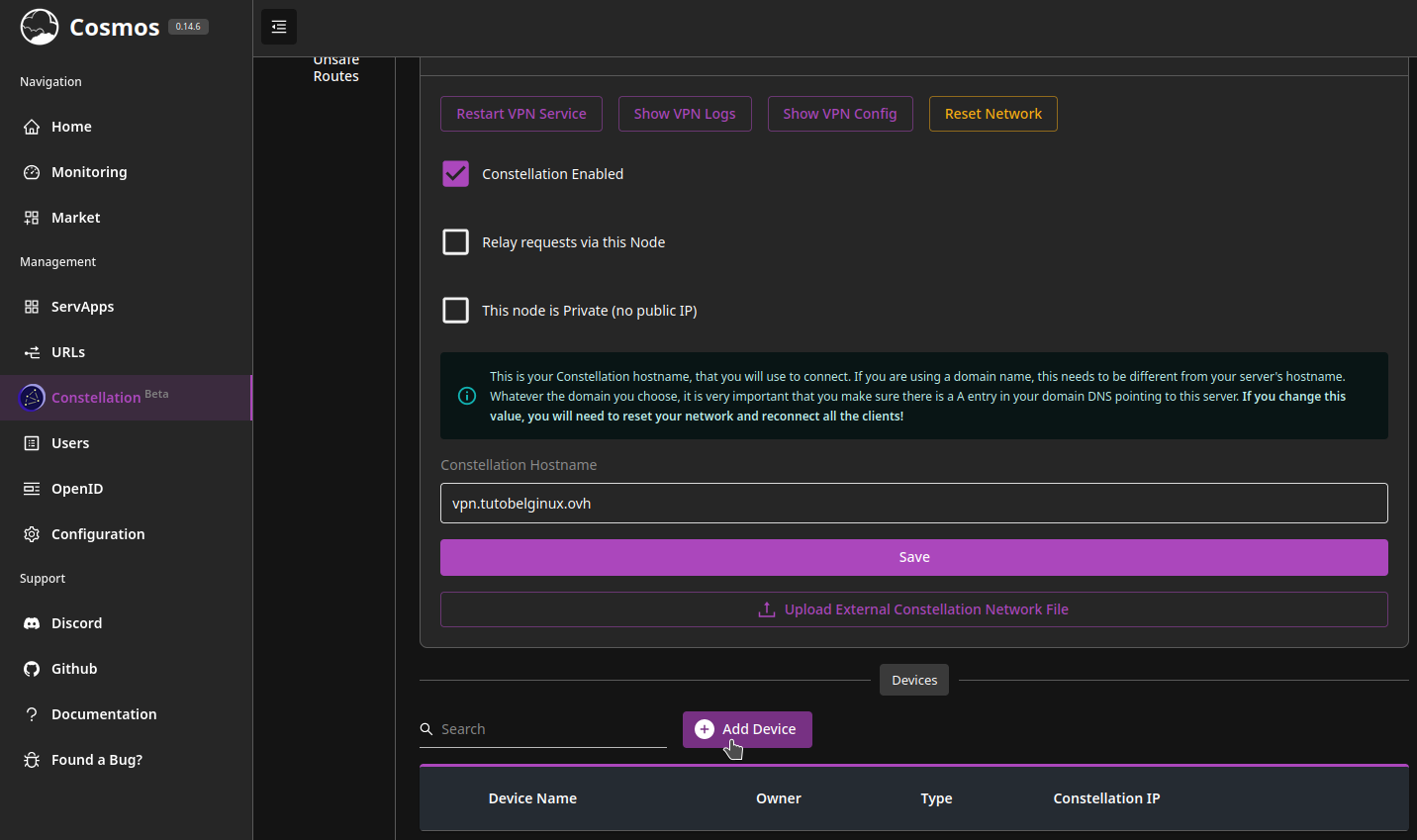
Task: Open the Found a Bug? link
Action: (126, 760)
